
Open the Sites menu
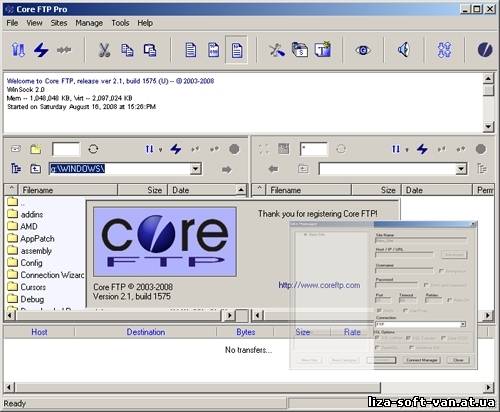(59, 23)
